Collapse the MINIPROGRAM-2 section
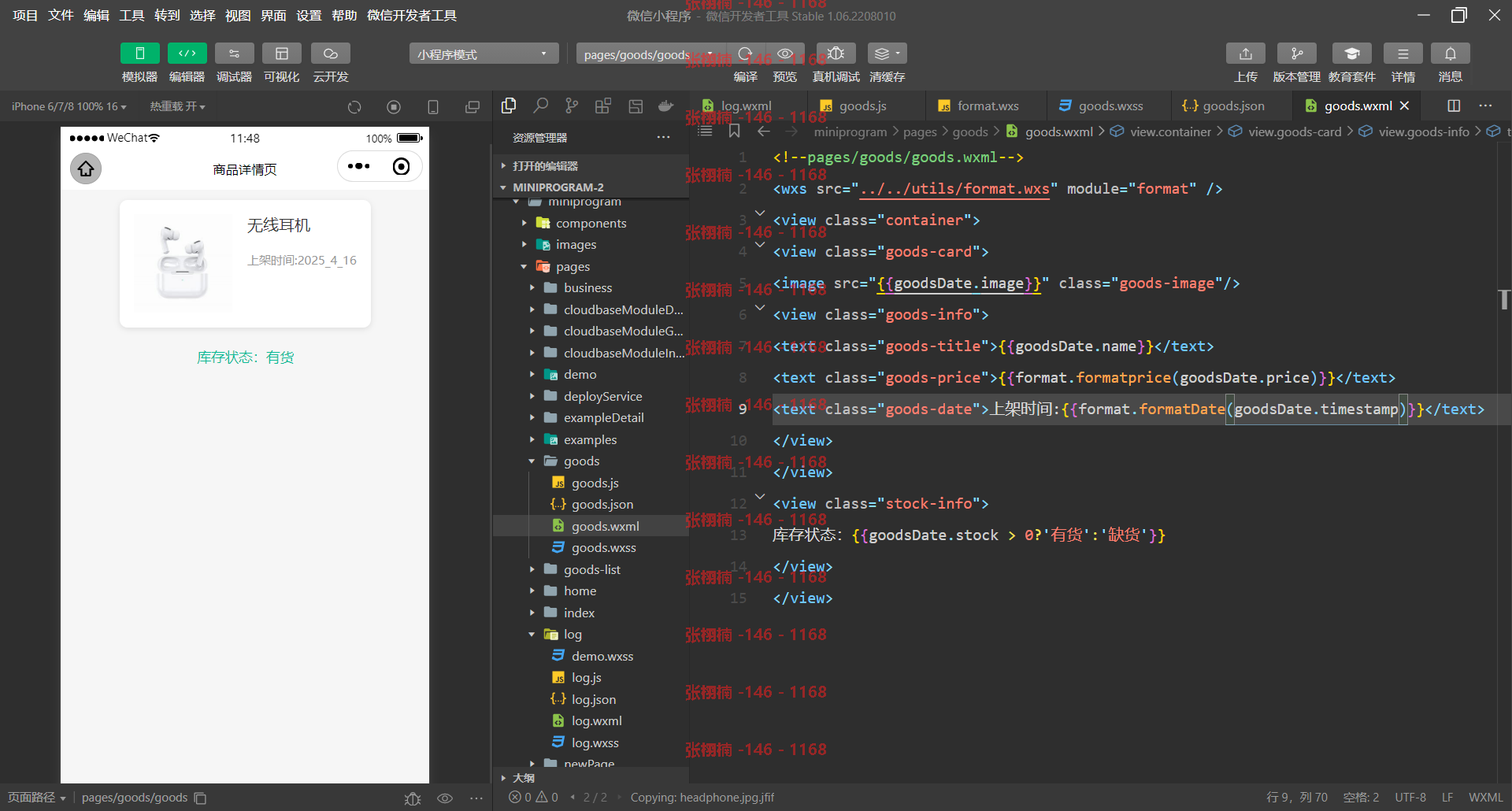Screen dimensions: 1512x811 (x=591, y=187)
